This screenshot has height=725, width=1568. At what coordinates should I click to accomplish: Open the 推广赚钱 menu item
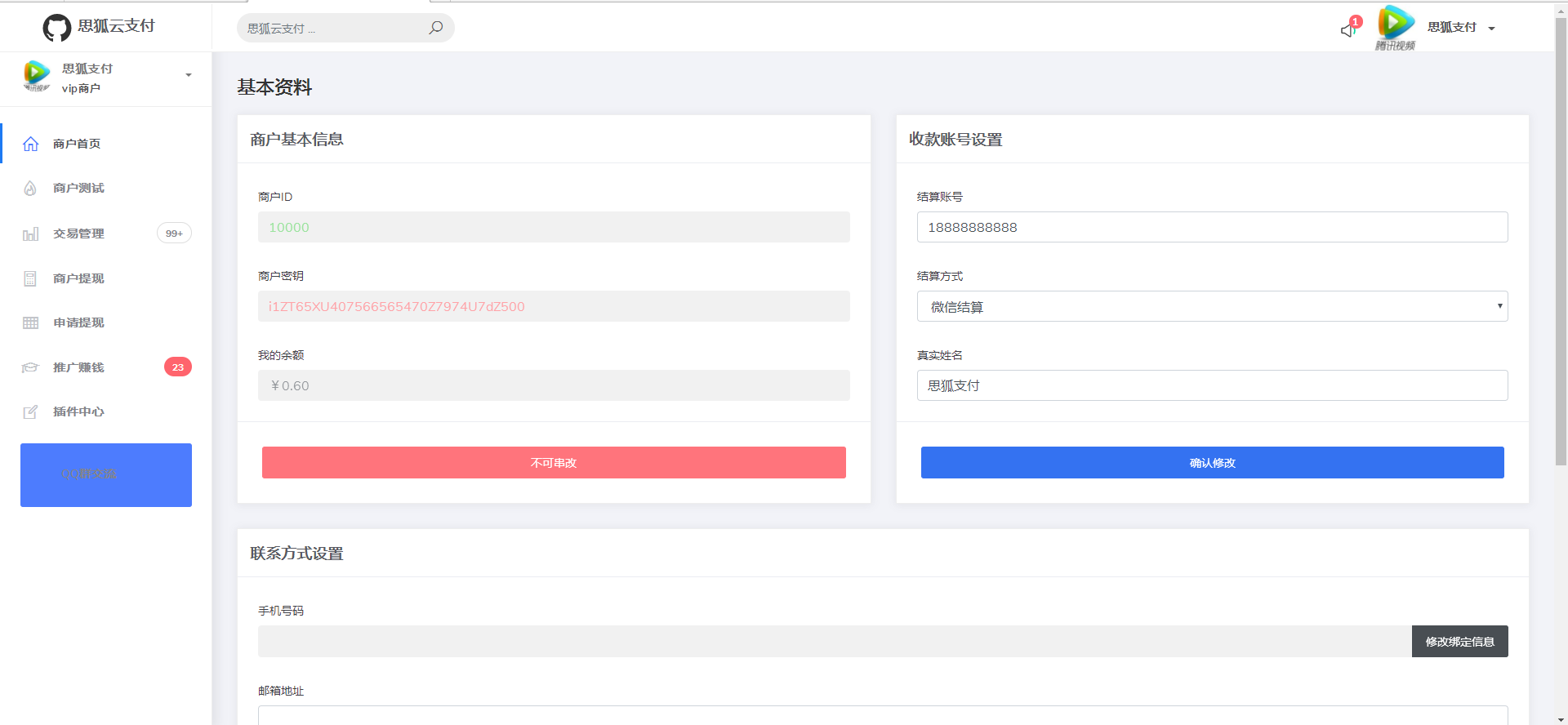[78, 367]
